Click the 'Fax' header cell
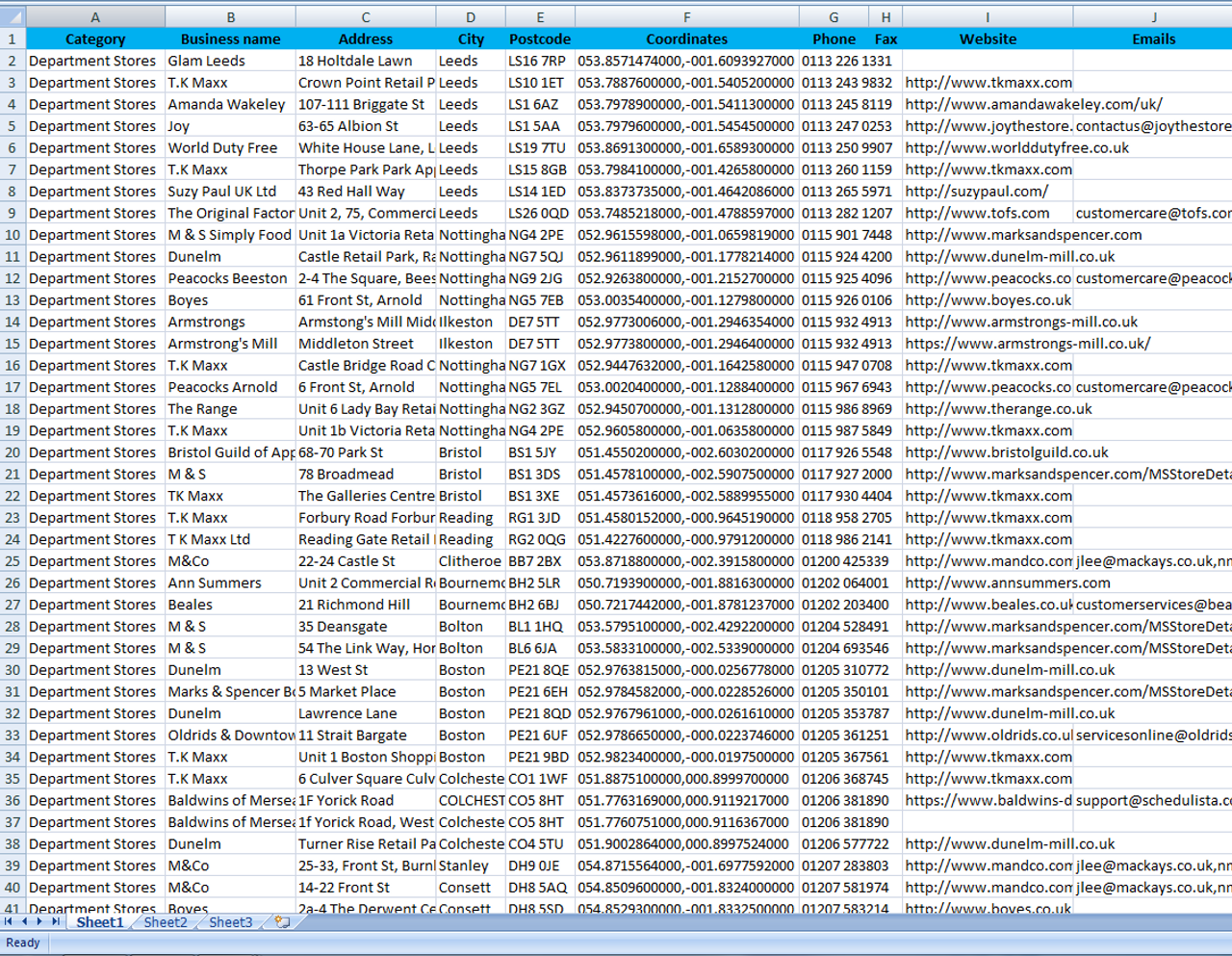Image resolution: width=1232 pixels, height=956 pixels. pos(885,39)
